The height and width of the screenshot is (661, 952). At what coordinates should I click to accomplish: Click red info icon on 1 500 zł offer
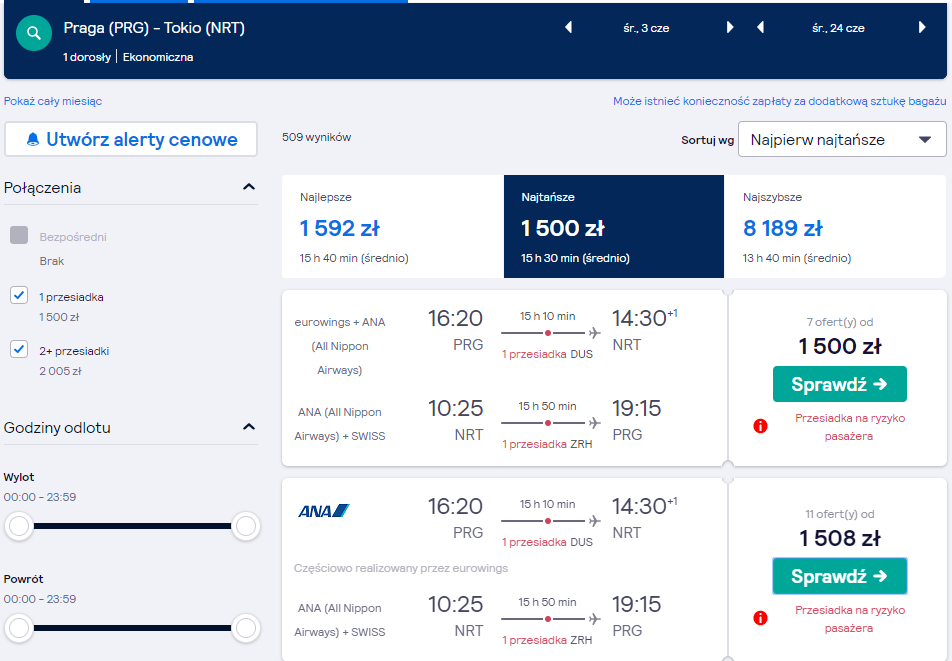pos(760,426)
